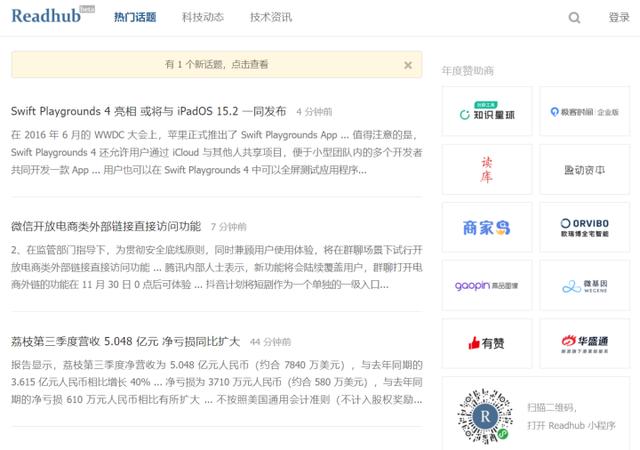Open the 荔枝第三季度营收 topic headline
Viewport: 640px width, 450px height.
125,341
